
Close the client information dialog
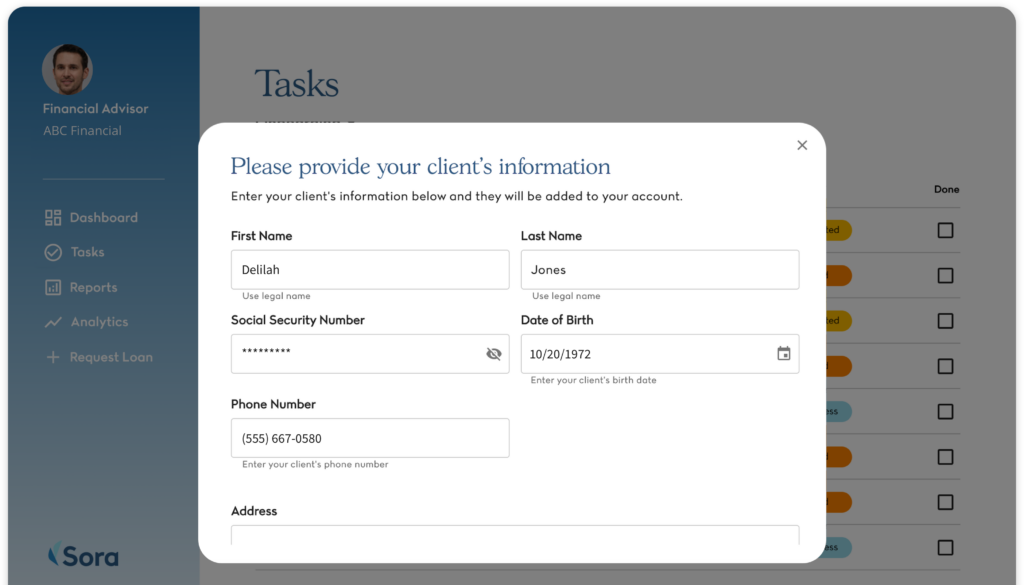(x=802, y=145)
